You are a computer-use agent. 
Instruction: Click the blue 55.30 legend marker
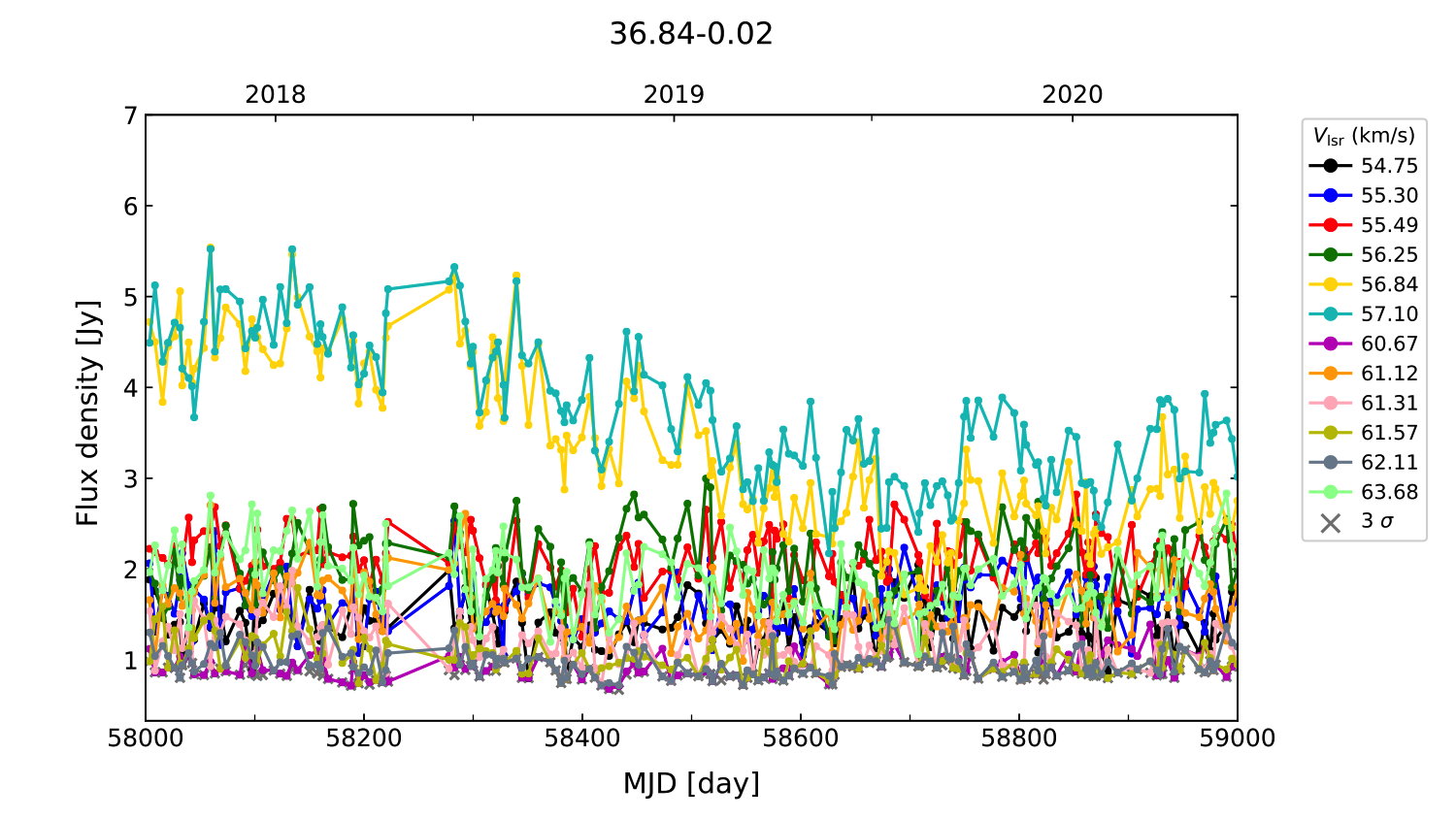point(1330,196)
